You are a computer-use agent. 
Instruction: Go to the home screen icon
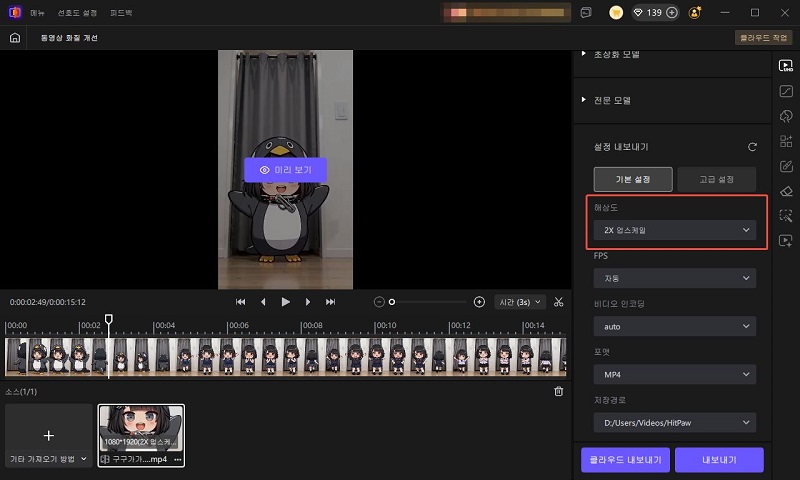(x=15, y=38)
